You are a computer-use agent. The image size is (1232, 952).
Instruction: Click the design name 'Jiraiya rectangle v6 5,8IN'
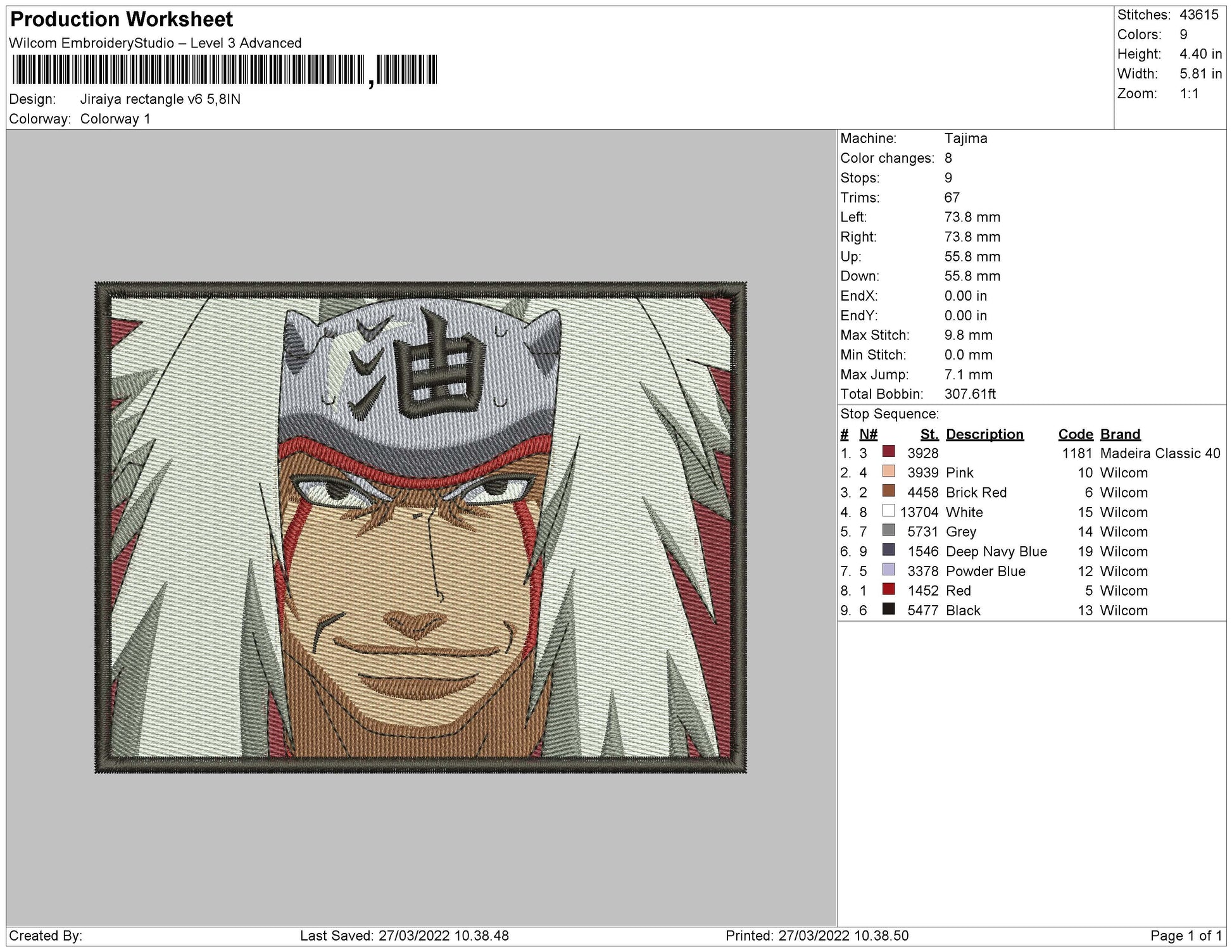tap(160, 99)
